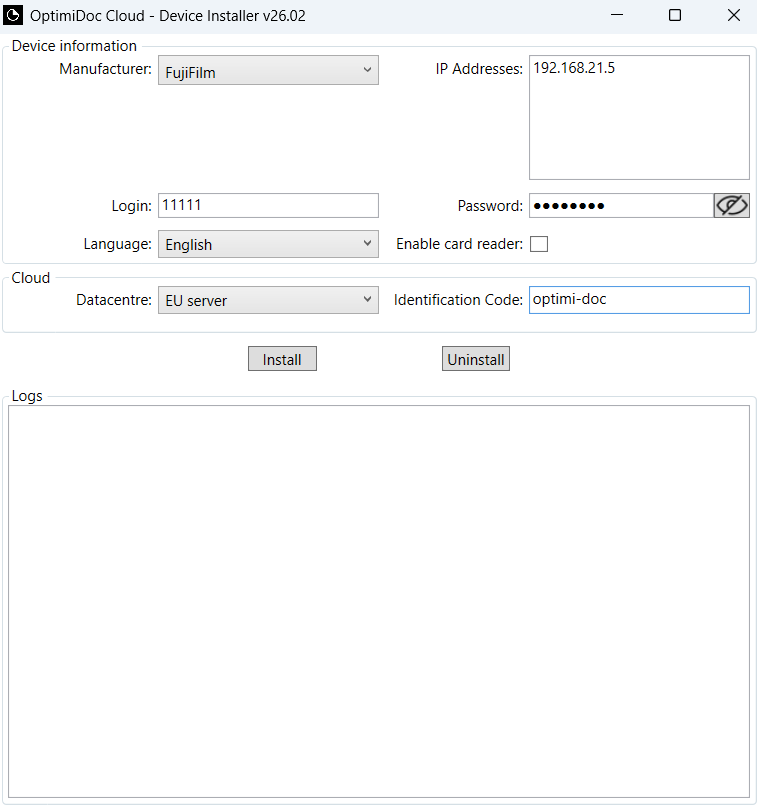Screen dimensions: 757x811
Task: Click the Cloud group heading
Action: click(x=30, y=278)
